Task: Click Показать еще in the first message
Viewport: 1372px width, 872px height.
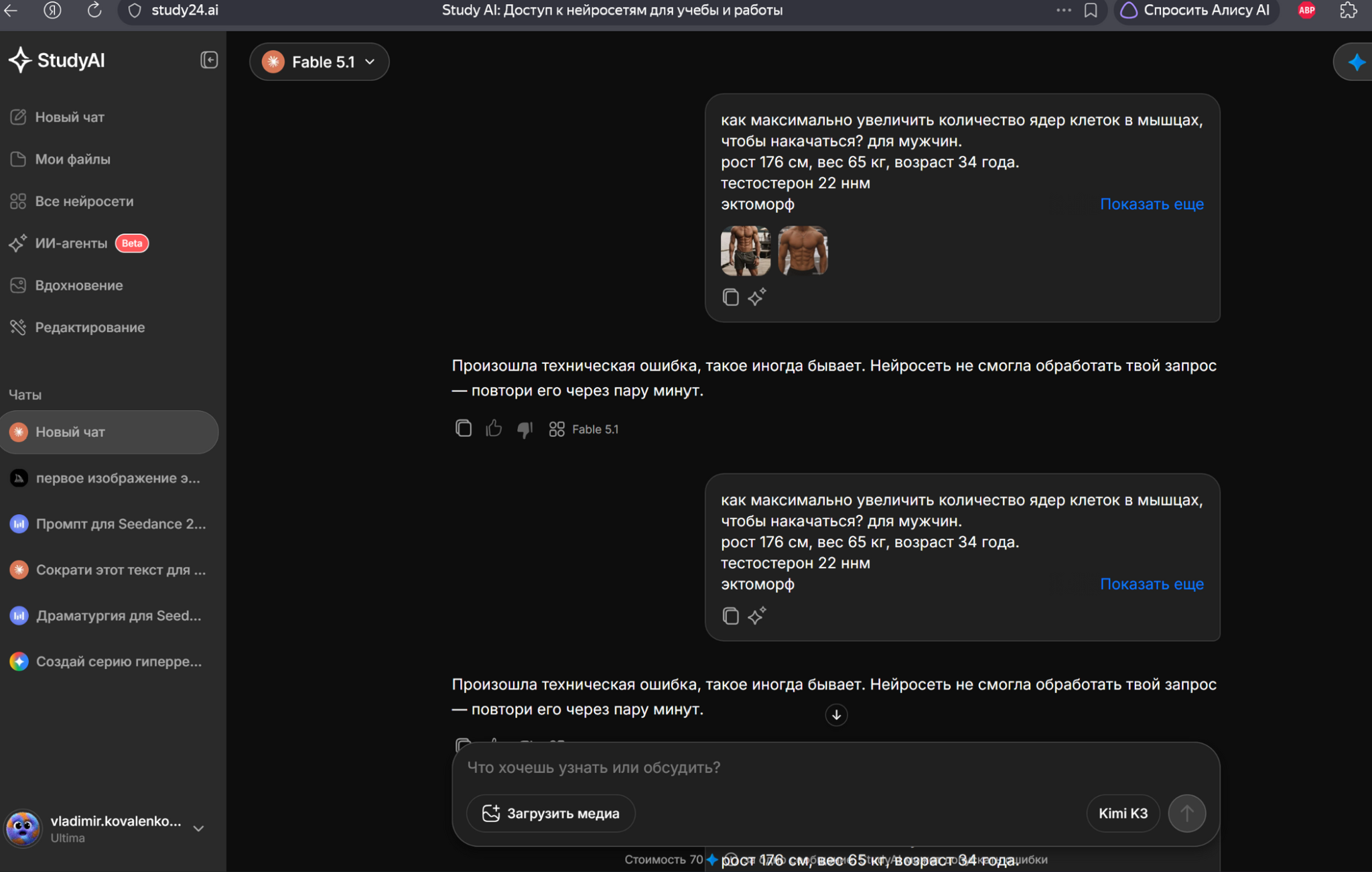Action: (1152, 204)
